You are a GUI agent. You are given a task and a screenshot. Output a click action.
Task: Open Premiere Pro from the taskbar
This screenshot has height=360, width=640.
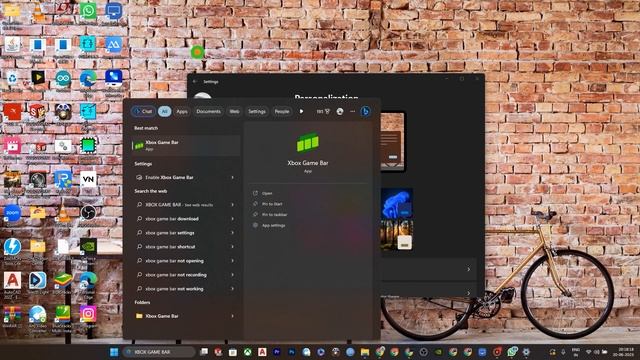tap(277, 352)
